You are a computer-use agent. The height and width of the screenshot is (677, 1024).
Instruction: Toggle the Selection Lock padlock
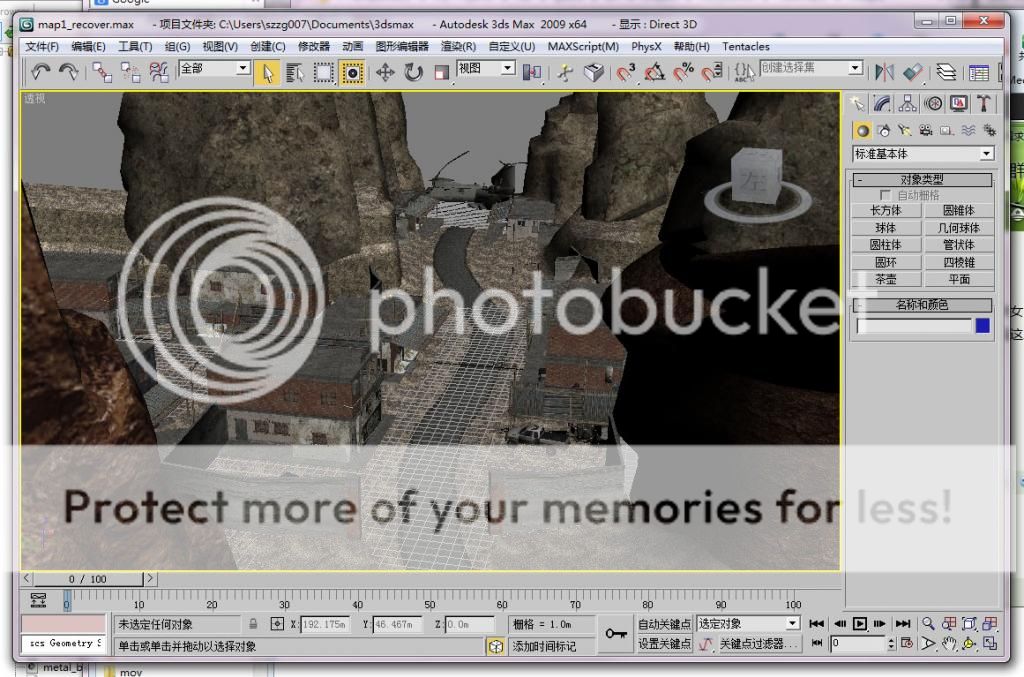pos(253,624)
